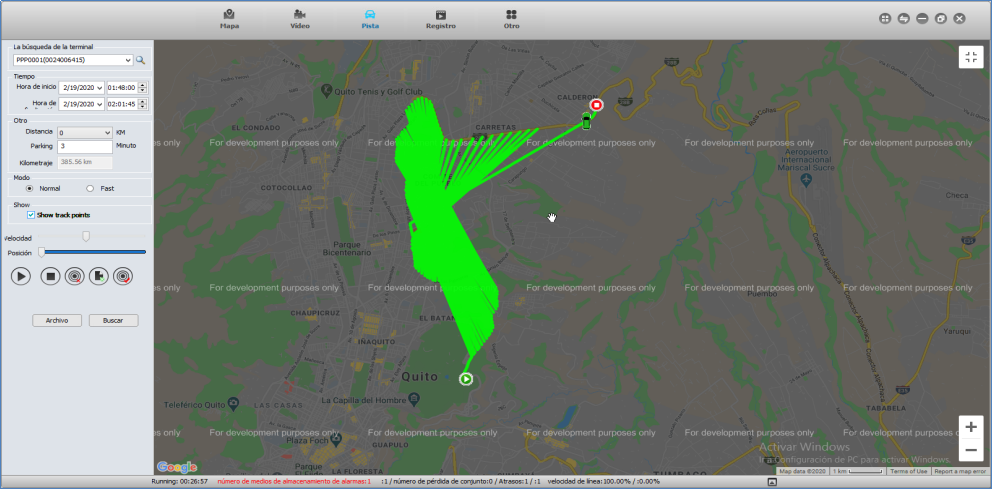Open the Registro tab
The width and height of the screenshot is (993, 490).
(441, 19)
